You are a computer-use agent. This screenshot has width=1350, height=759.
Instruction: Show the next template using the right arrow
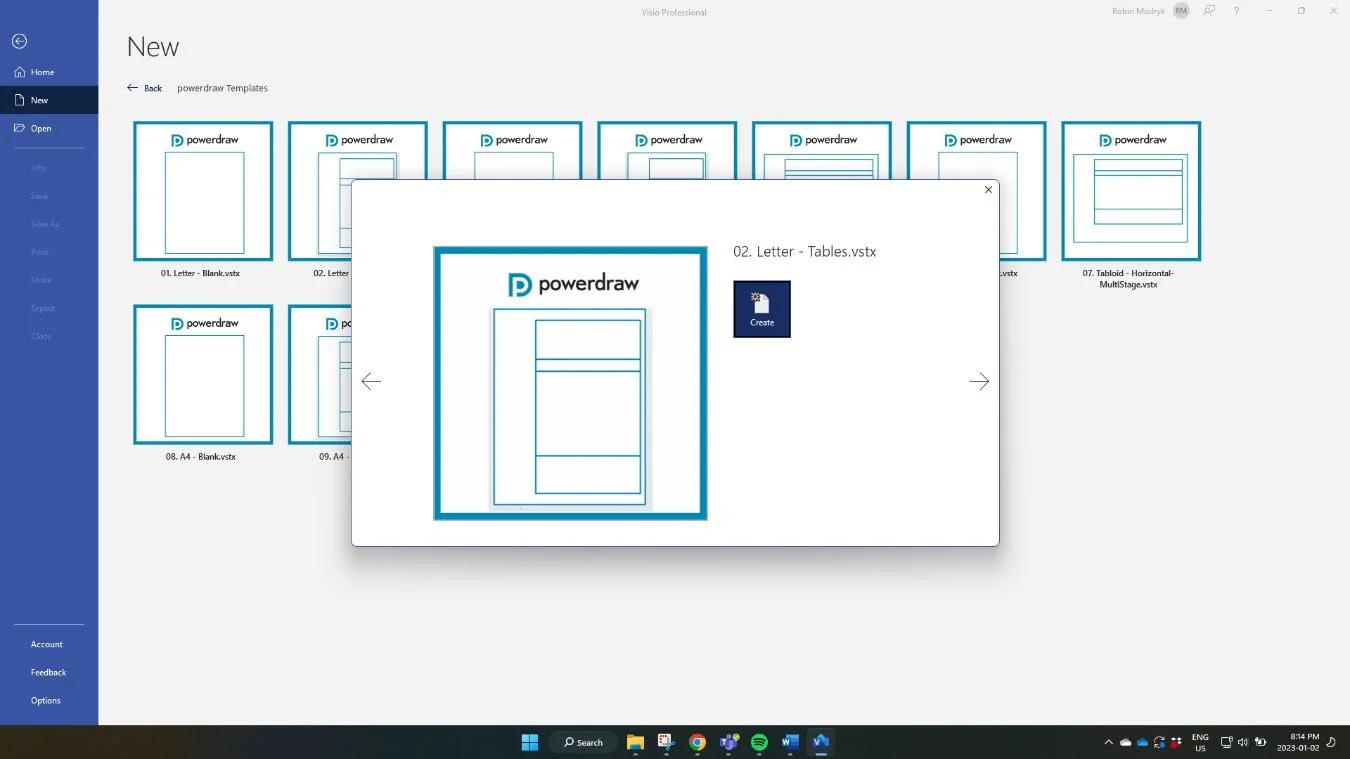[978, 381]
